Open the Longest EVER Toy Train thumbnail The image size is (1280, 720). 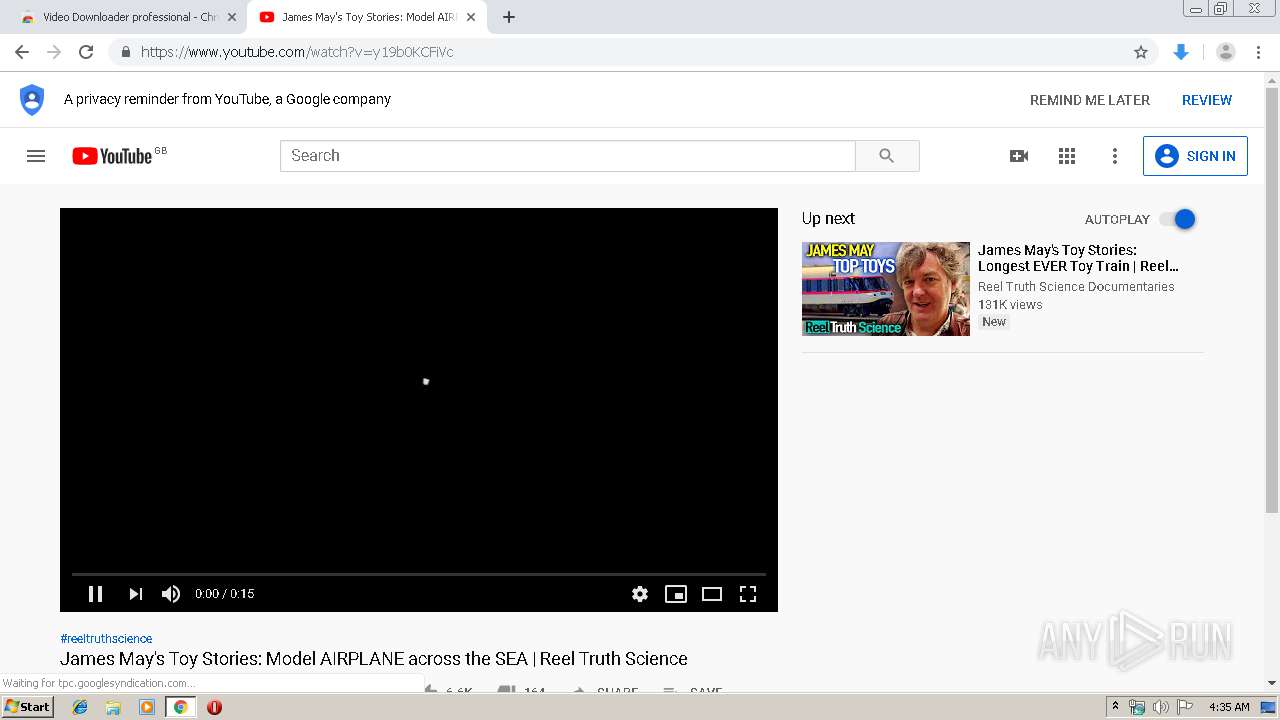(x=886, y=289)
